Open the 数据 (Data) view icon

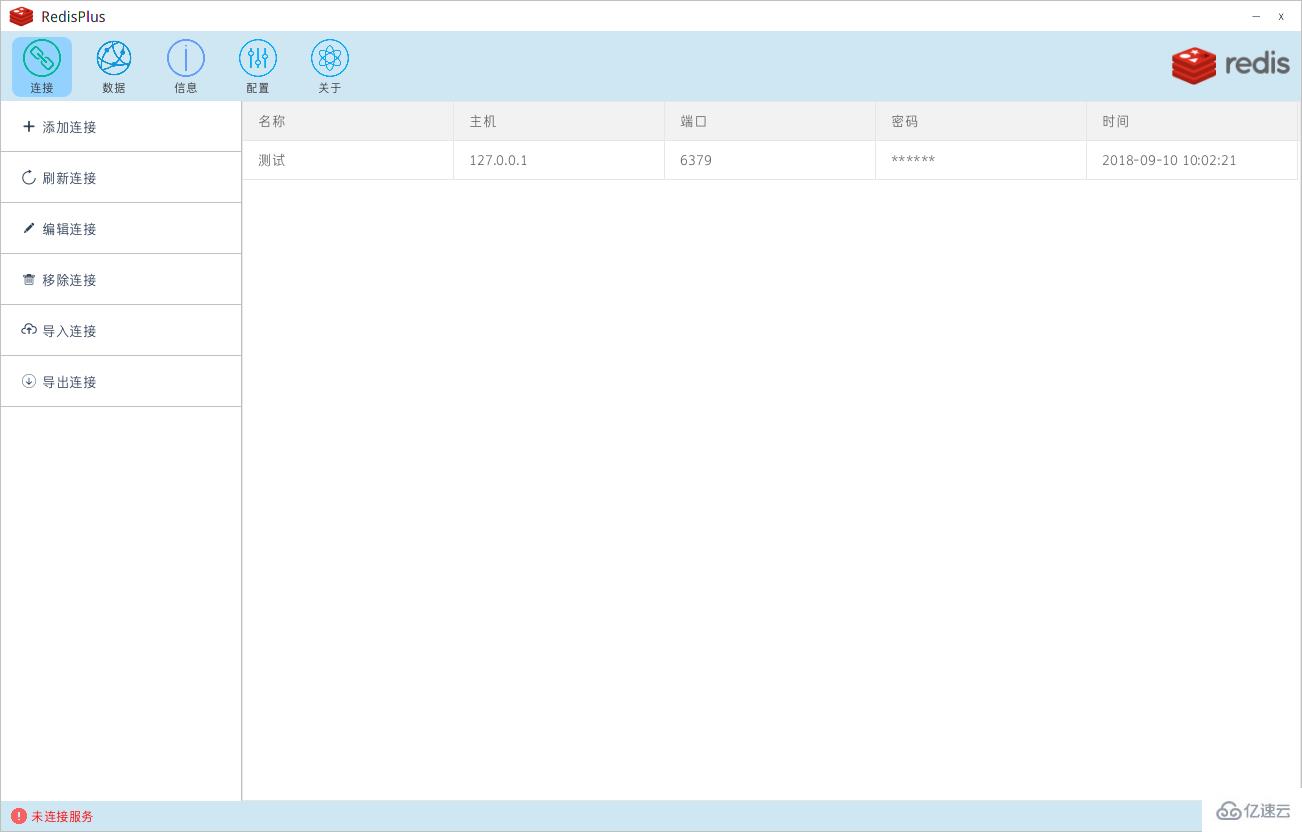(x=113, y=65)
